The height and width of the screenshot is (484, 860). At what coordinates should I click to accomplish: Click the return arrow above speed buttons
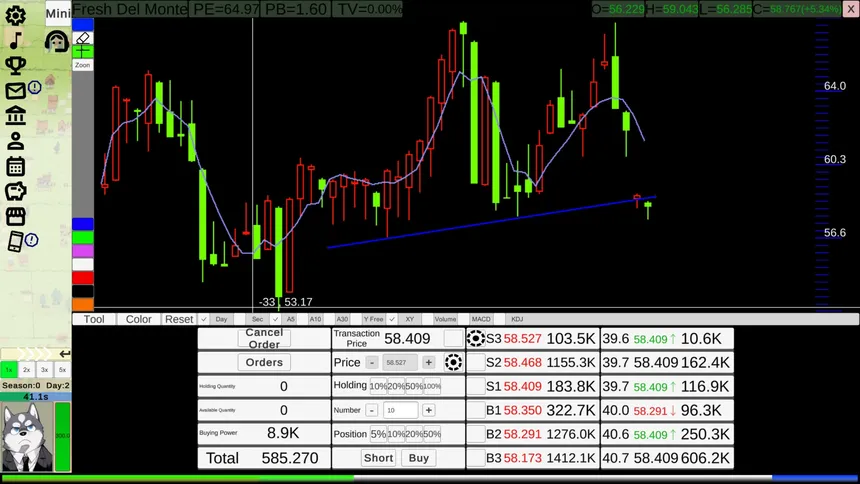(65, 354)
